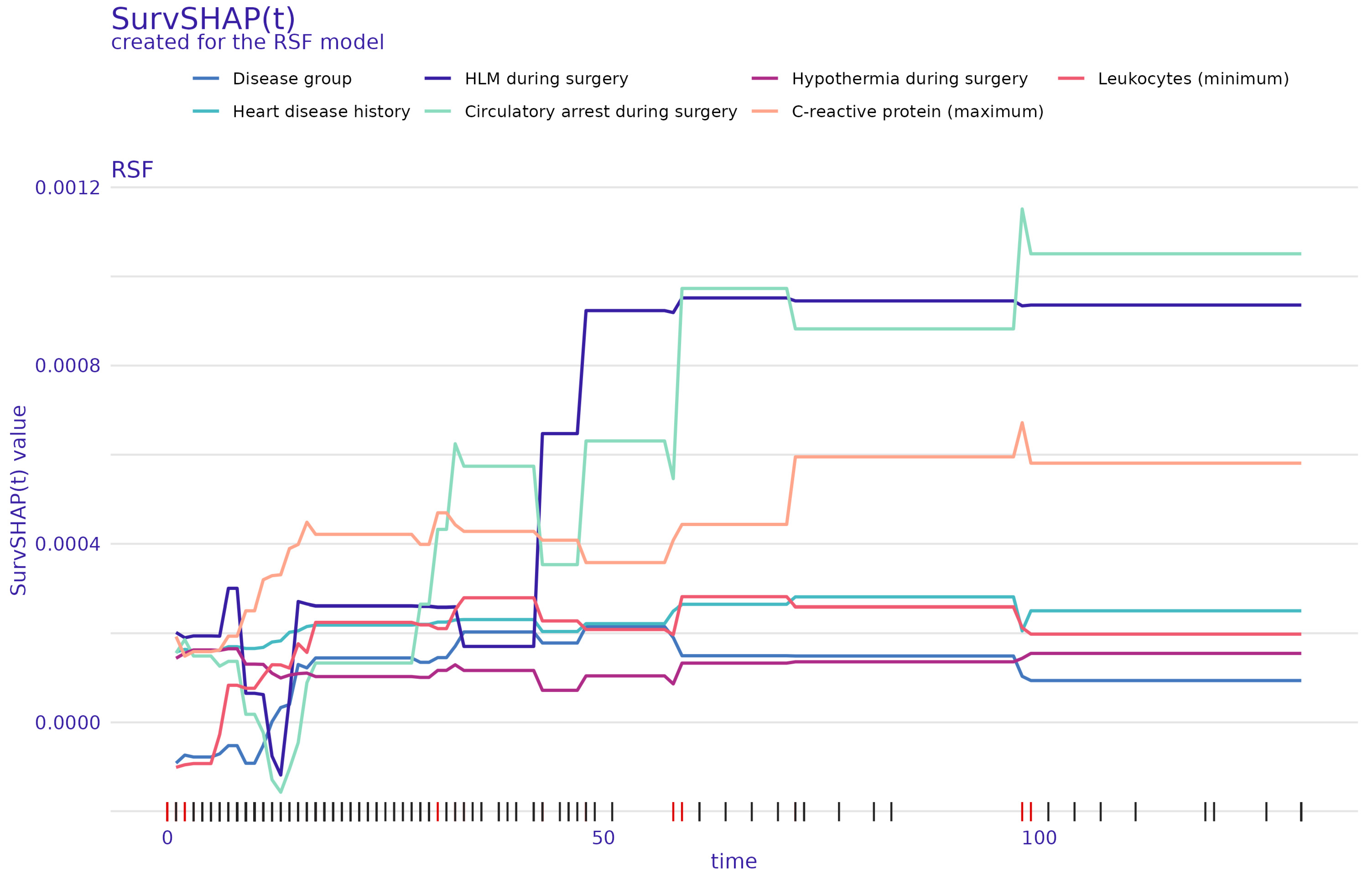Click the Leukocytes (minimum) legend text
1372x877 pixels.
click(1193, 79)
